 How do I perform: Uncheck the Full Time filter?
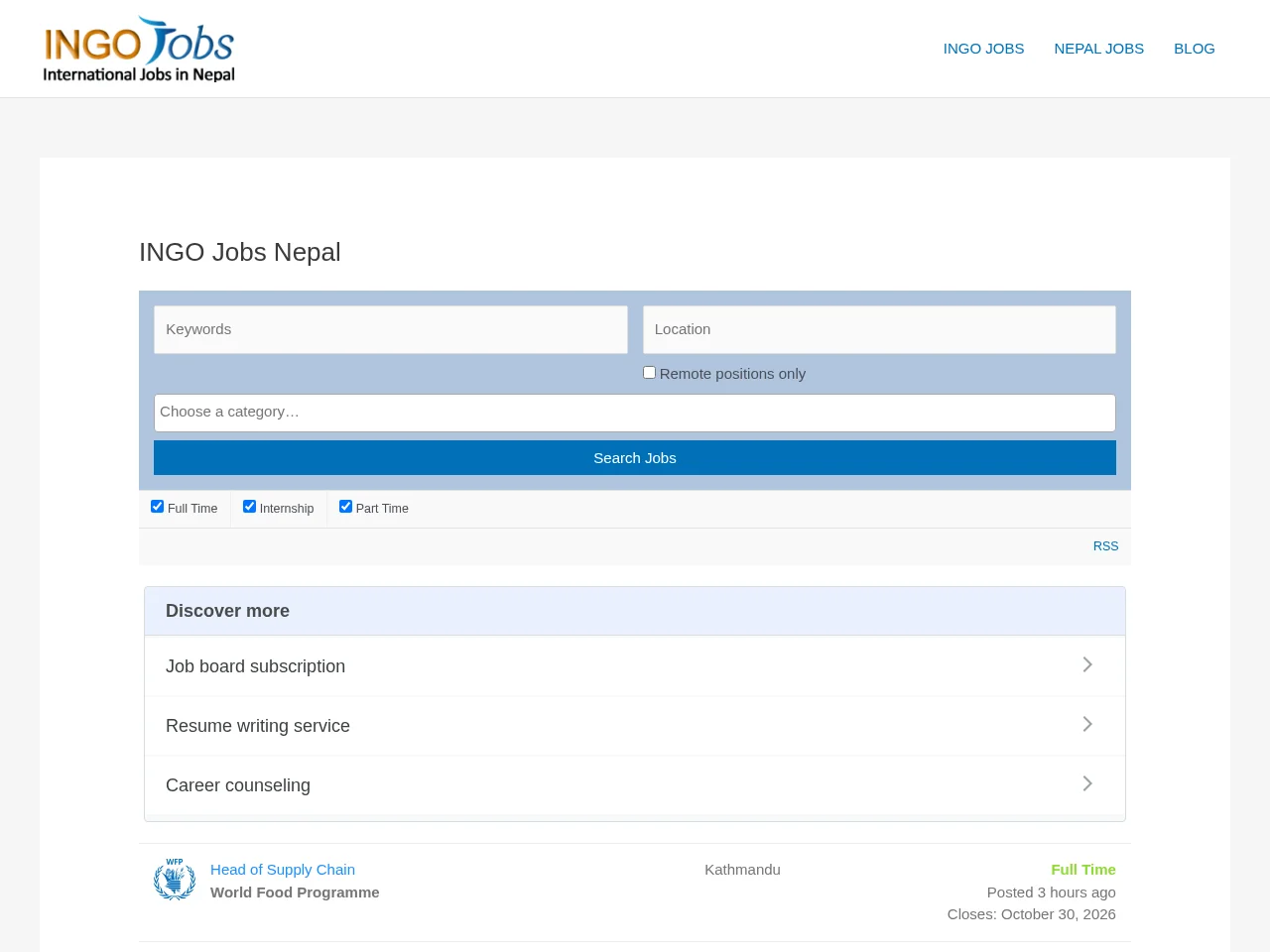[157, 507]
